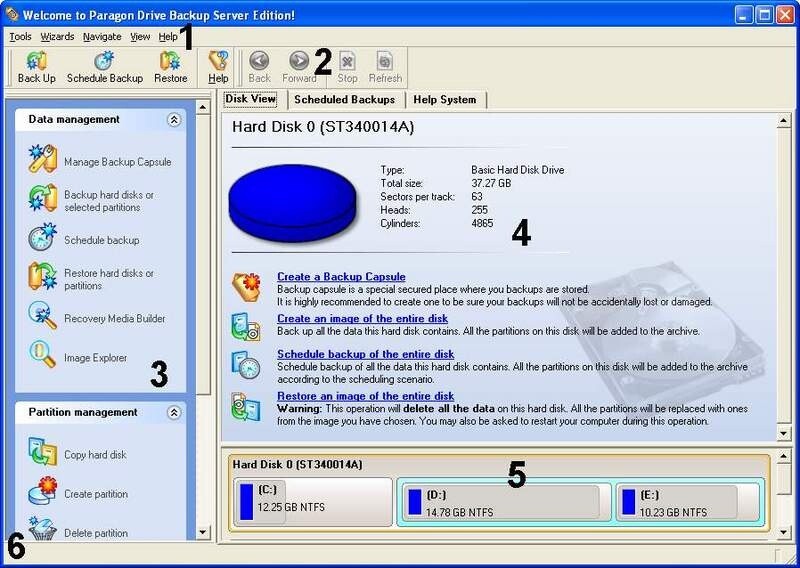Click the Restore toolbar icon
800x568 pixels.
(170, 61)
